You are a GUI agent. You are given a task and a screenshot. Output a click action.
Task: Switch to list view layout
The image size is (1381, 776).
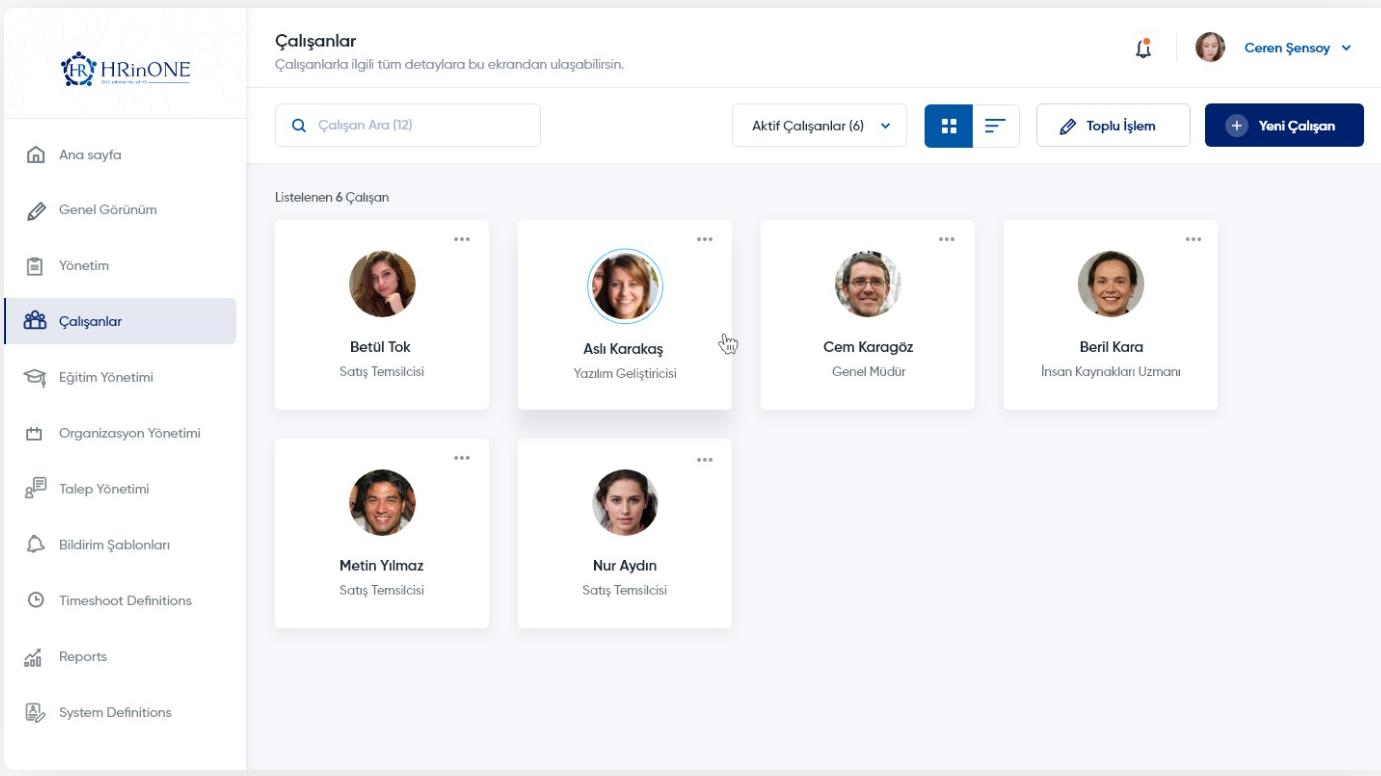coord(995,126)
